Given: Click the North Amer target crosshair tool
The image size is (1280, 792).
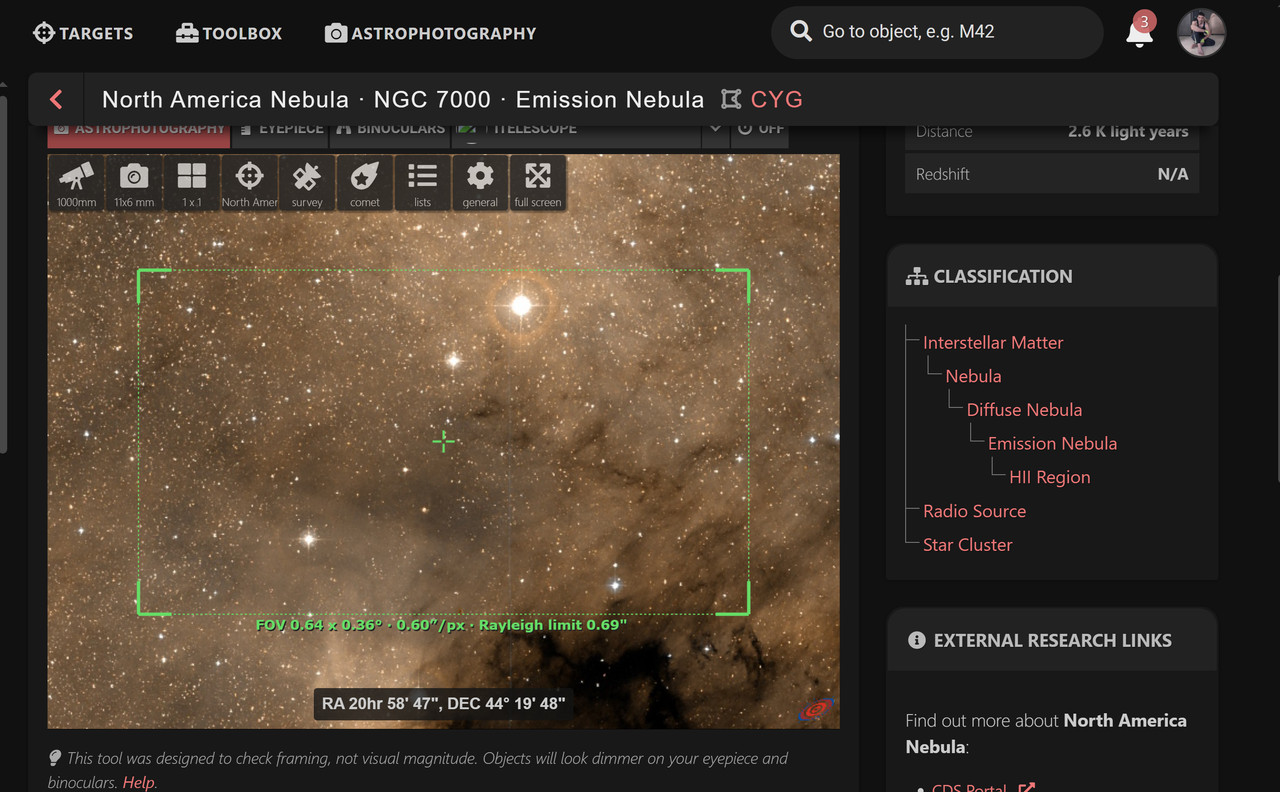Looking at the screenshot, I should (249, 184).
